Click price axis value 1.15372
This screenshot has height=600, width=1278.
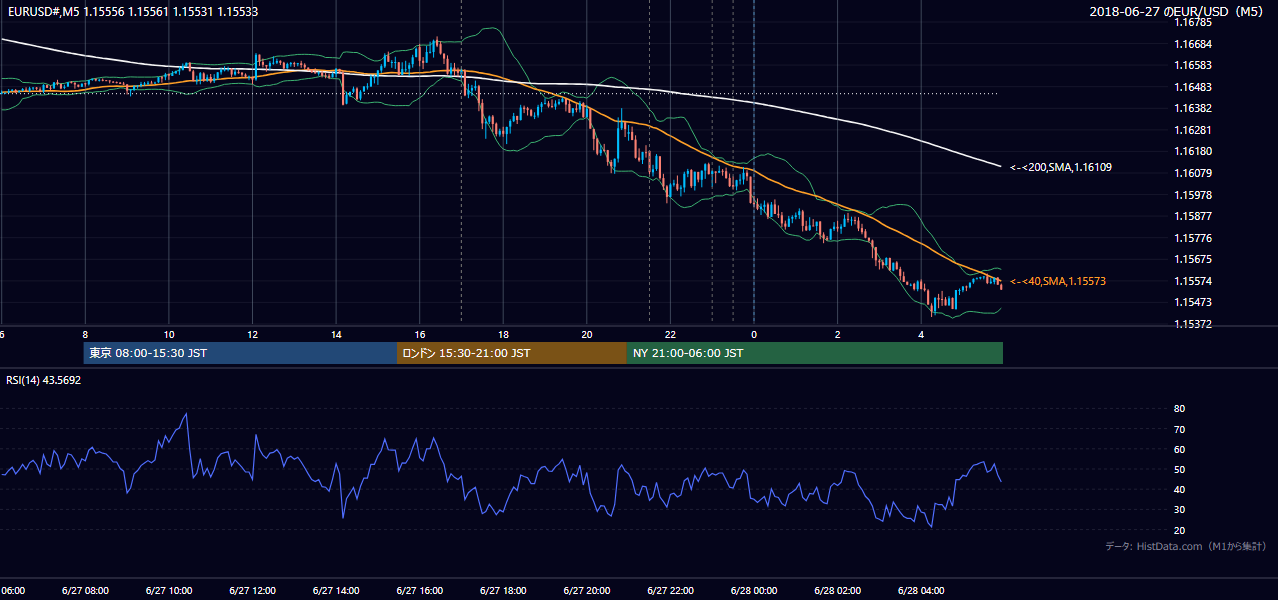1192,324
